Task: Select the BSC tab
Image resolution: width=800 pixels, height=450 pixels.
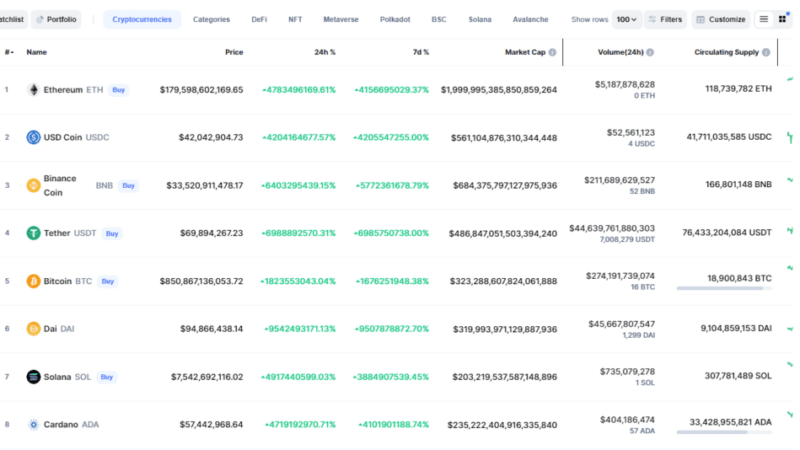Action: coord(439,19)
